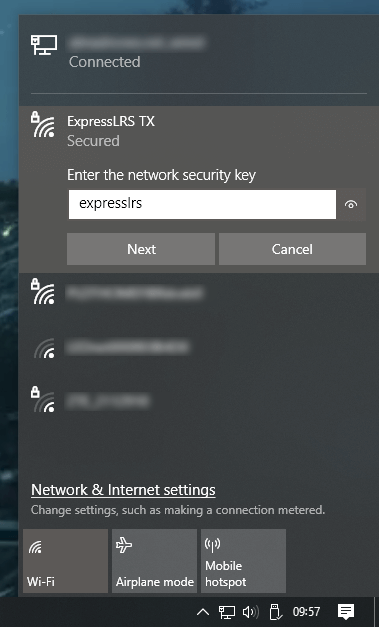Screen dimensions: 379x627
Task: Click the Next button
Action: click(141, 249)
